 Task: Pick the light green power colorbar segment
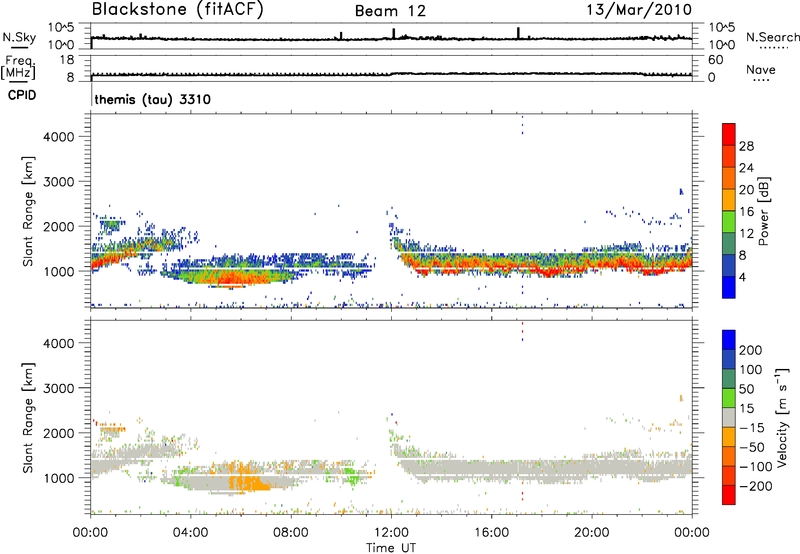tap(729, 222)
